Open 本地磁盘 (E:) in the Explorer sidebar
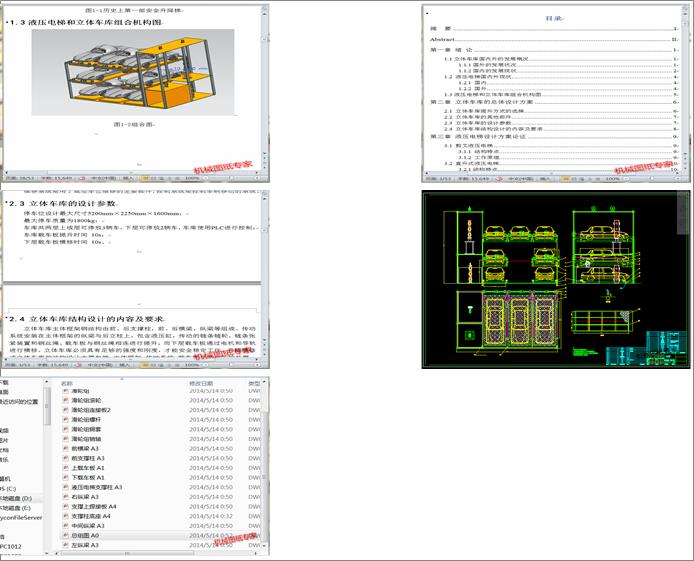The image size is (694, 561). 15,508
